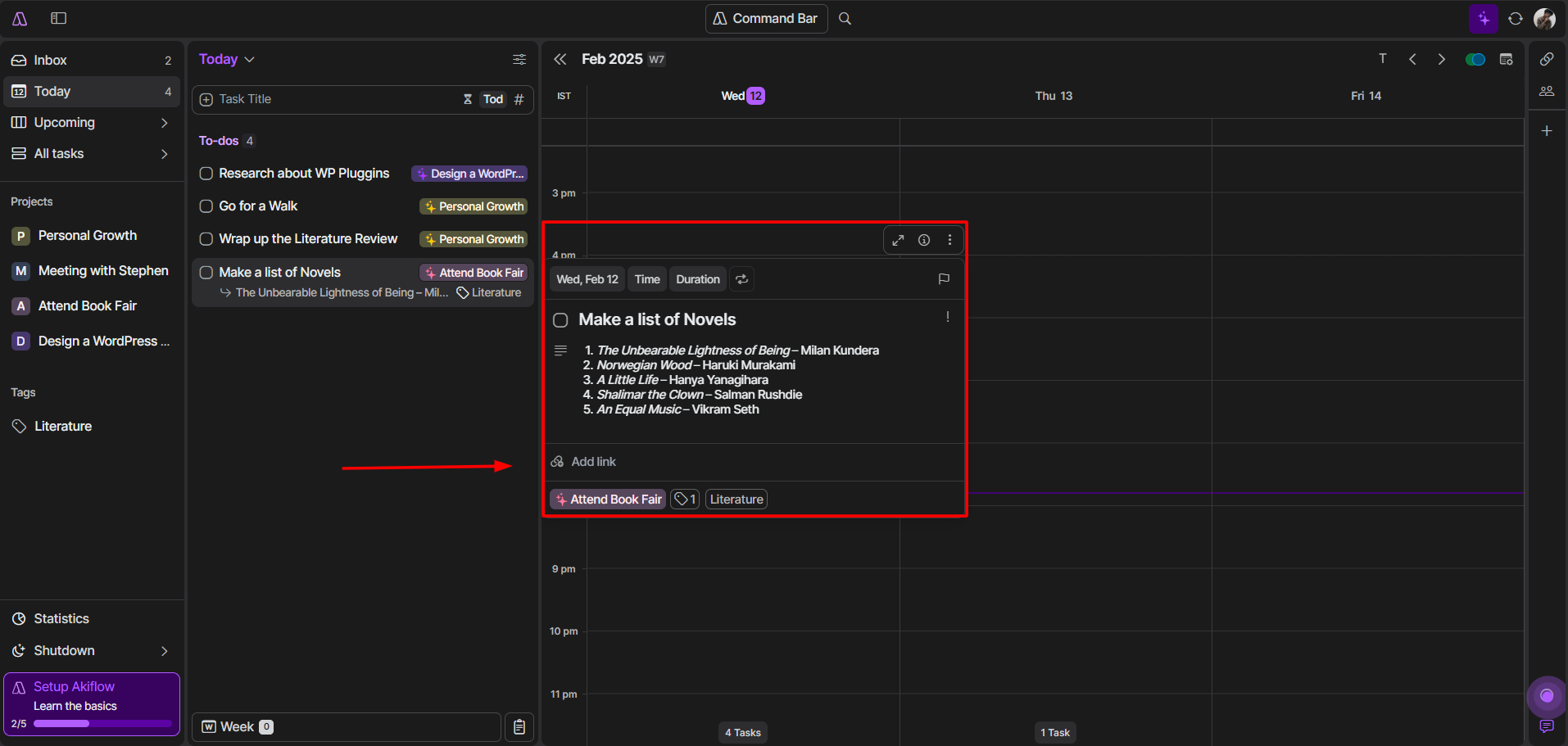Click the share link icon in right rail
Viewport: 1568px width, 746px height.
pyautogui.click(x=1547, y=59)
